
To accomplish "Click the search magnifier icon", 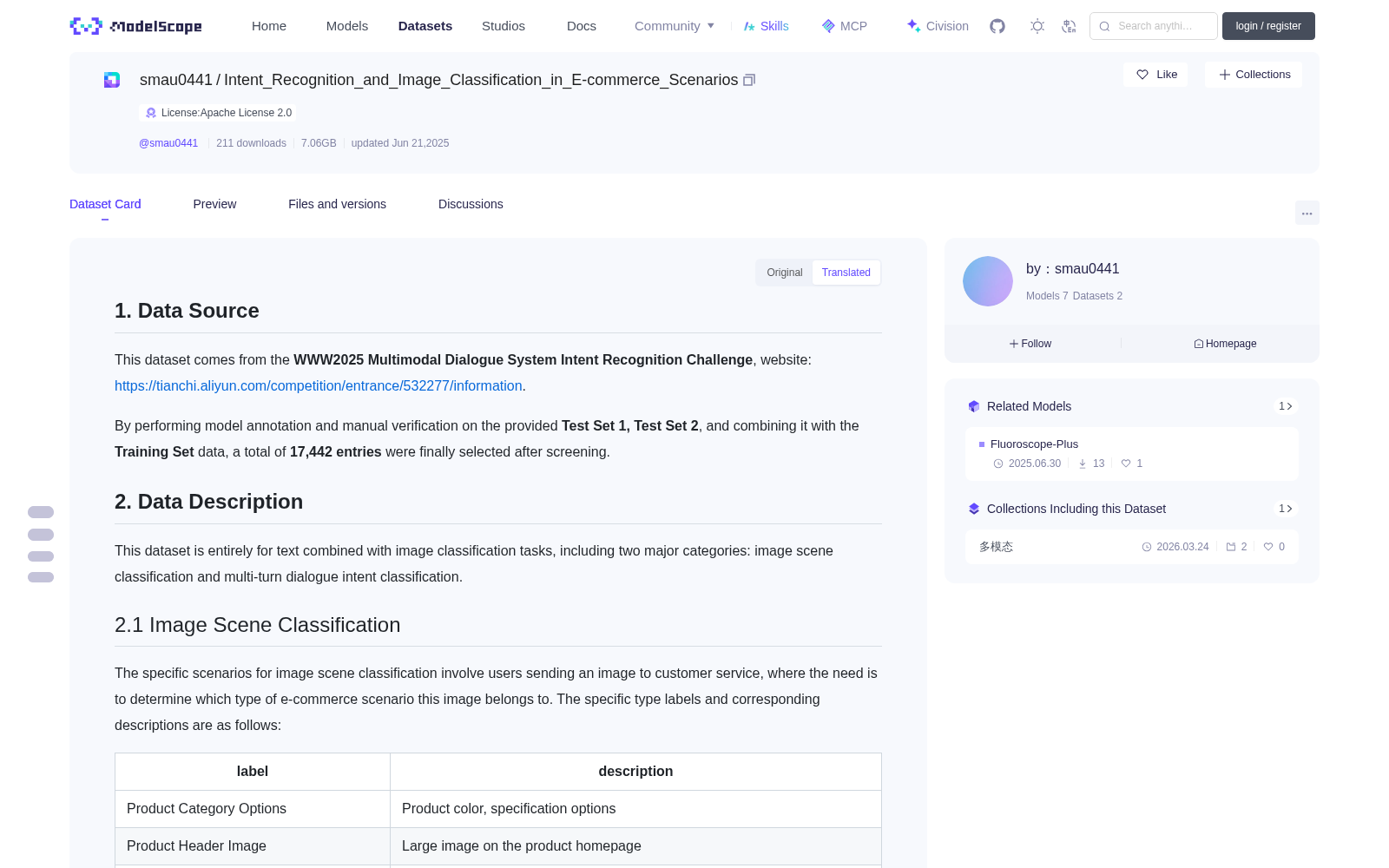I will click(x=1104, y=26).
